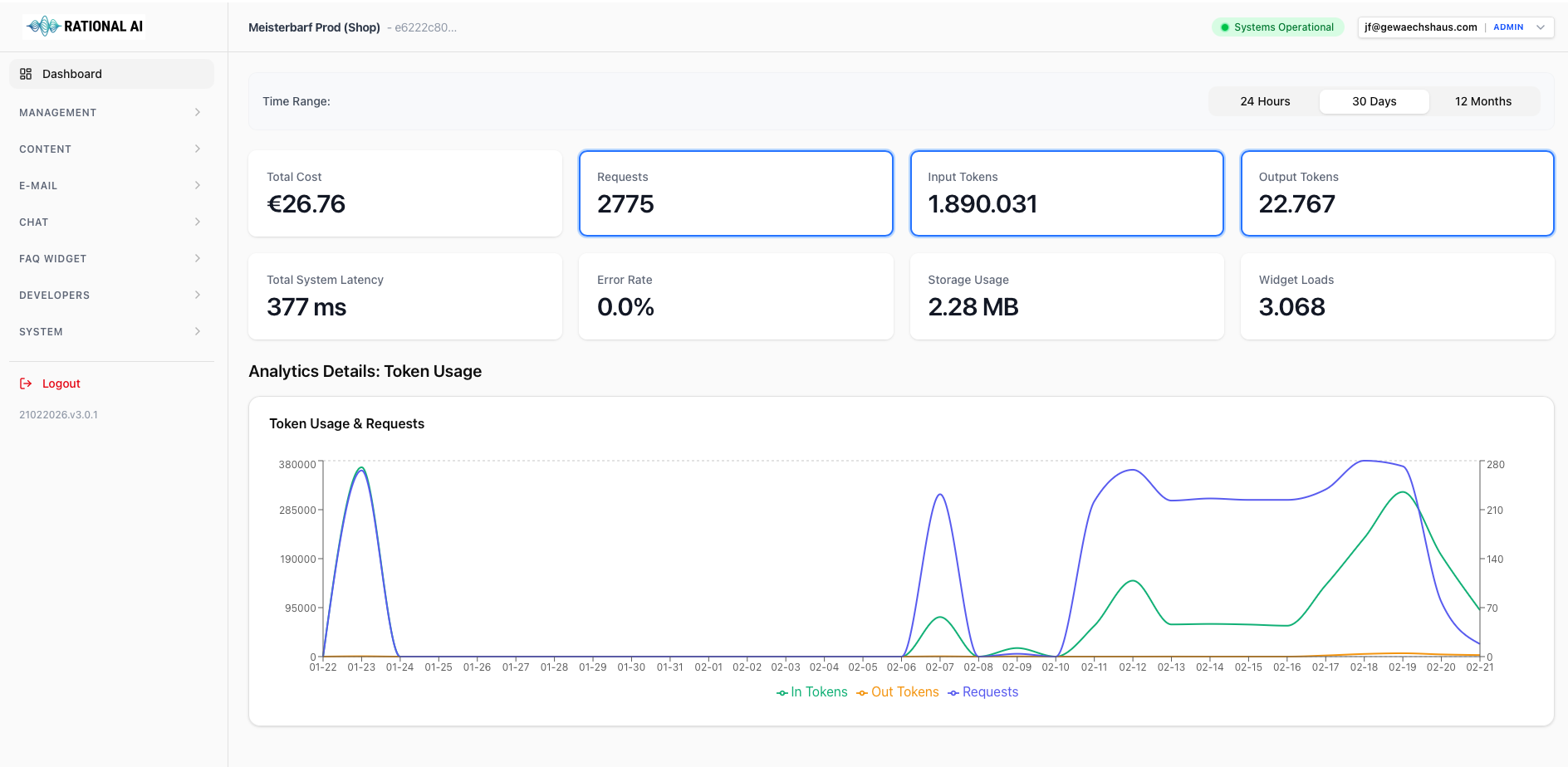Select the Output Tokens metric card
This screenshot has width=1568, height=767.
coord(1397,193)
